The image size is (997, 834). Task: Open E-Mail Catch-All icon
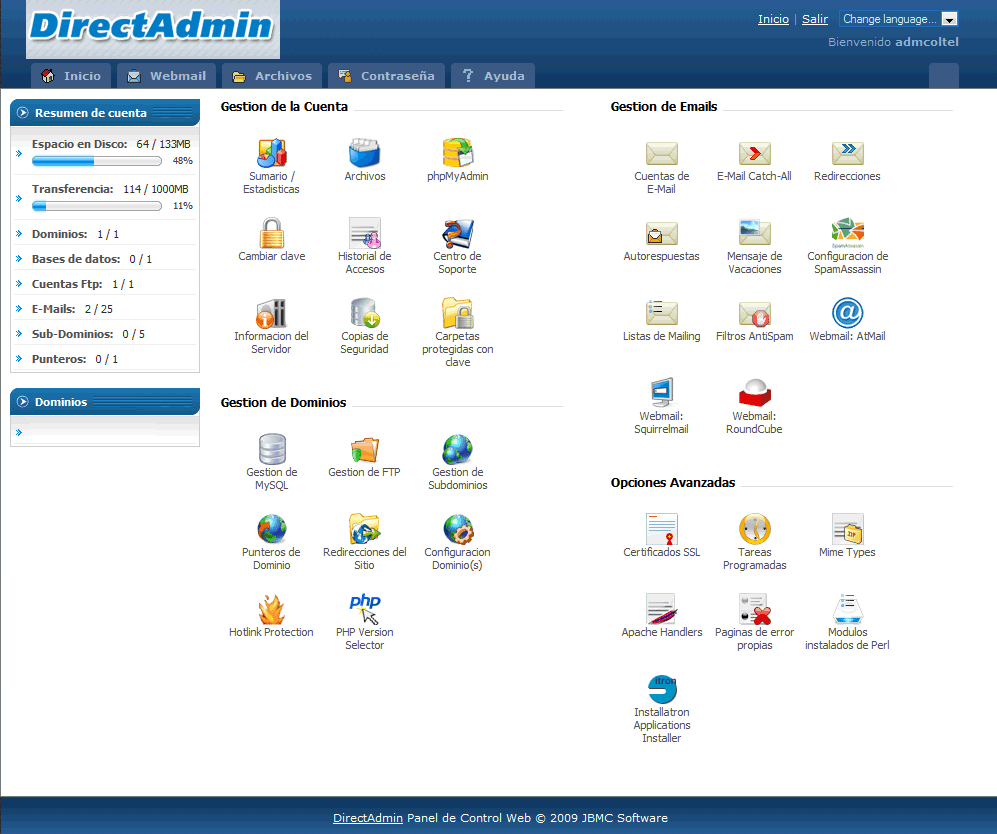755,153
